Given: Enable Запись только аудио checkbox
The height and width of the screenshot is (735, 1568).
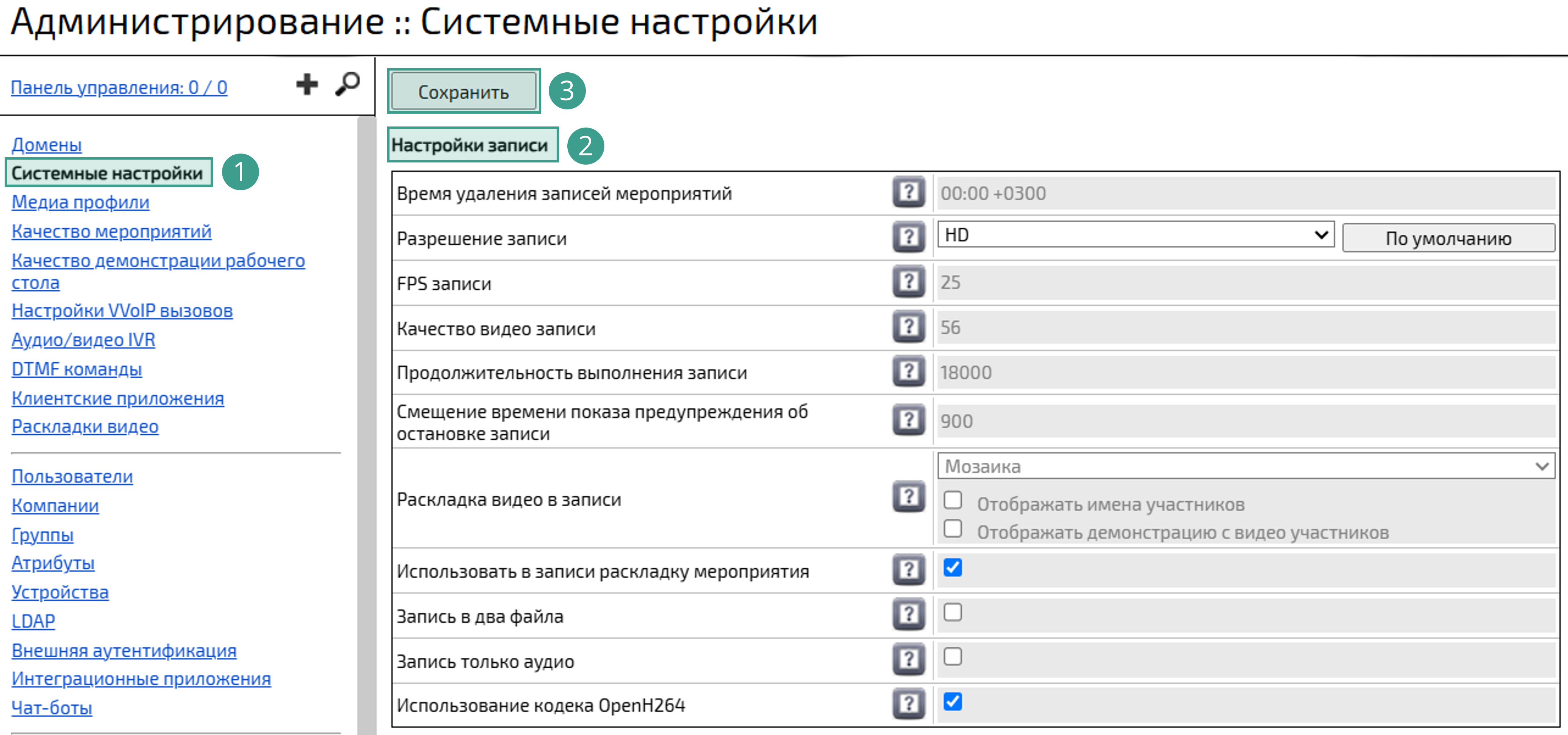Looking at the screenshot, I should coord(953,657).
